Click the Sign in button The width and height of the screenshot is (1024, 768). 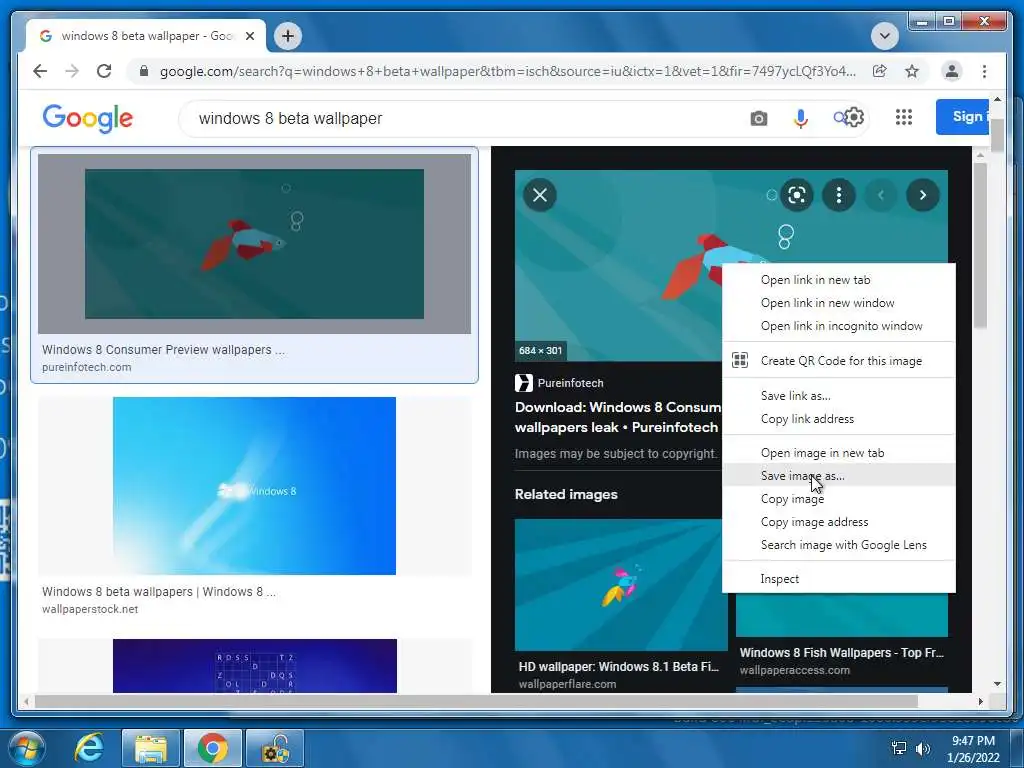pos(962,117)
